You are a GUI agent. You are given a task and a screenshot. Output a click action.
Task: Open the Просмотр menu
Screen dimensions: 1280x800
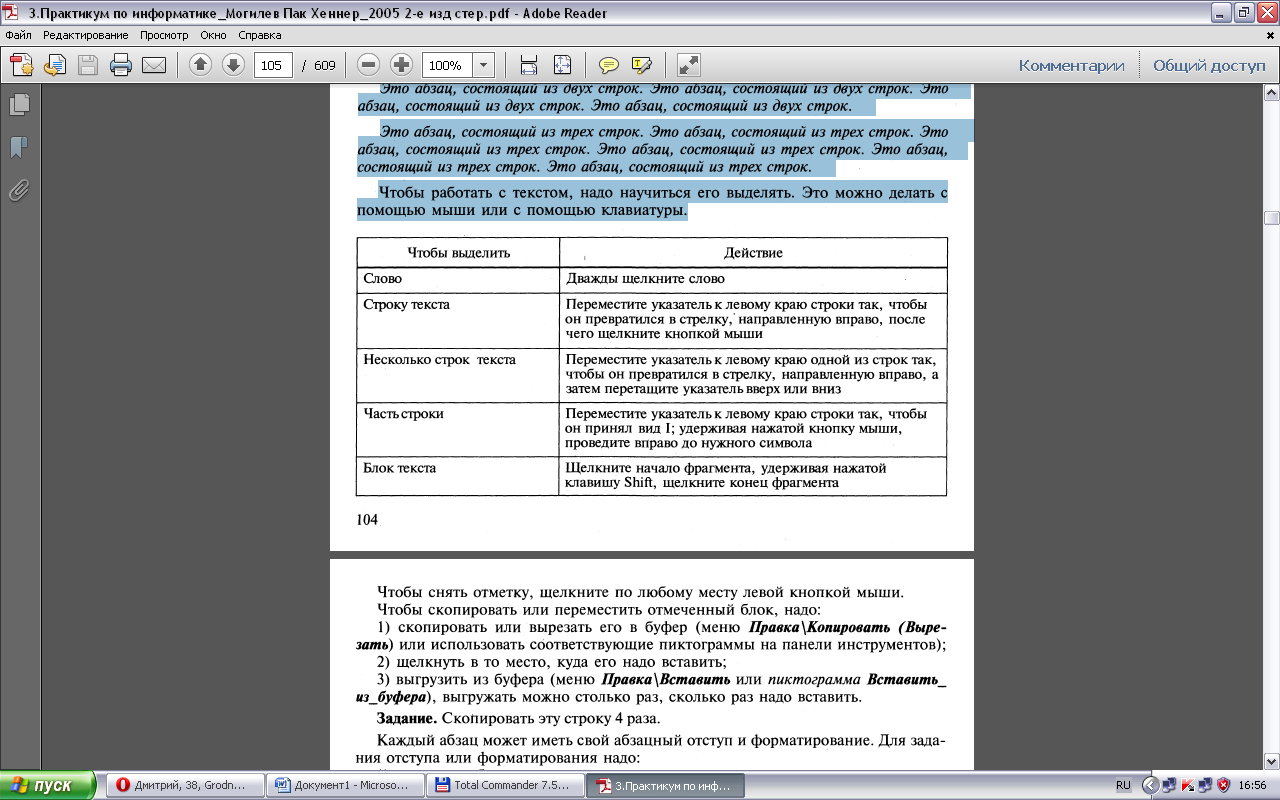point(164,35)
